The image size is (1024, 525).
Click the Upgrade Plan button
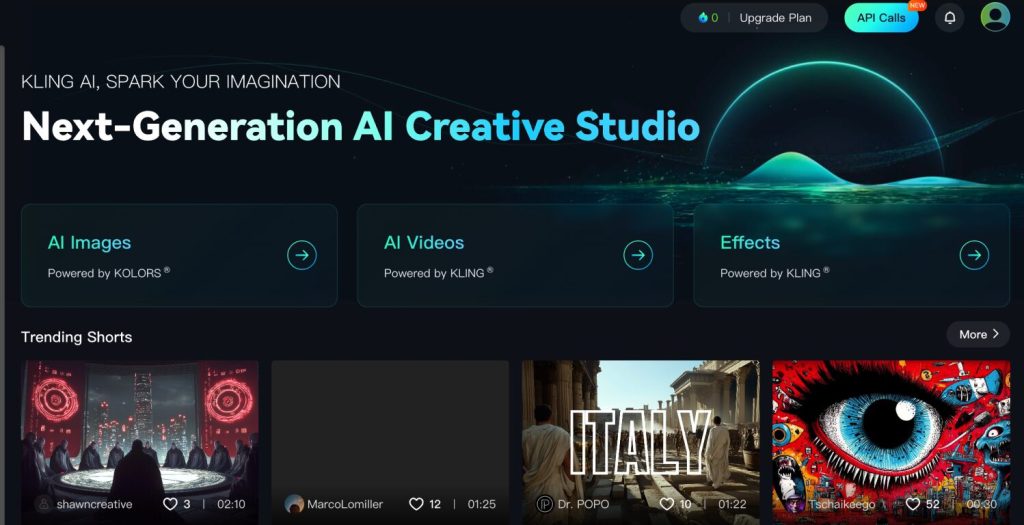(x=775, y=18)
